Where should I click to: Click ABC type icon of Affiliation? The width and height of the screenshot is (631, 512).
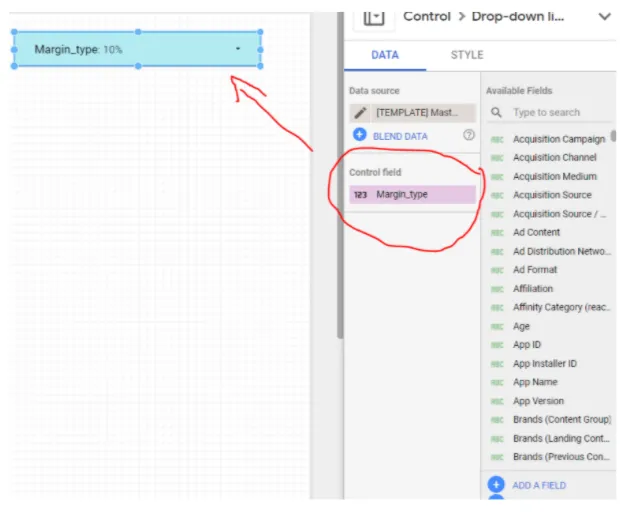click(497, 289)
